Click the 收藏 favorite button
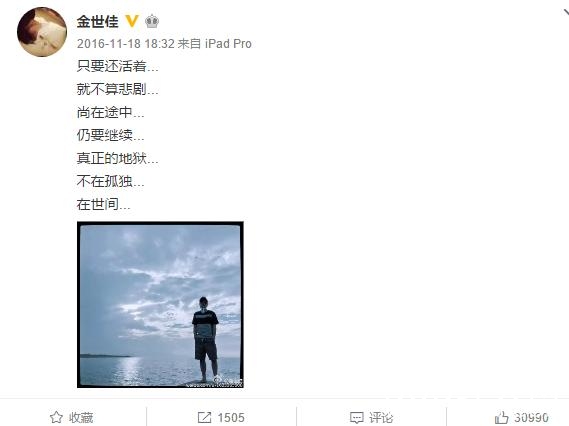 81,418
